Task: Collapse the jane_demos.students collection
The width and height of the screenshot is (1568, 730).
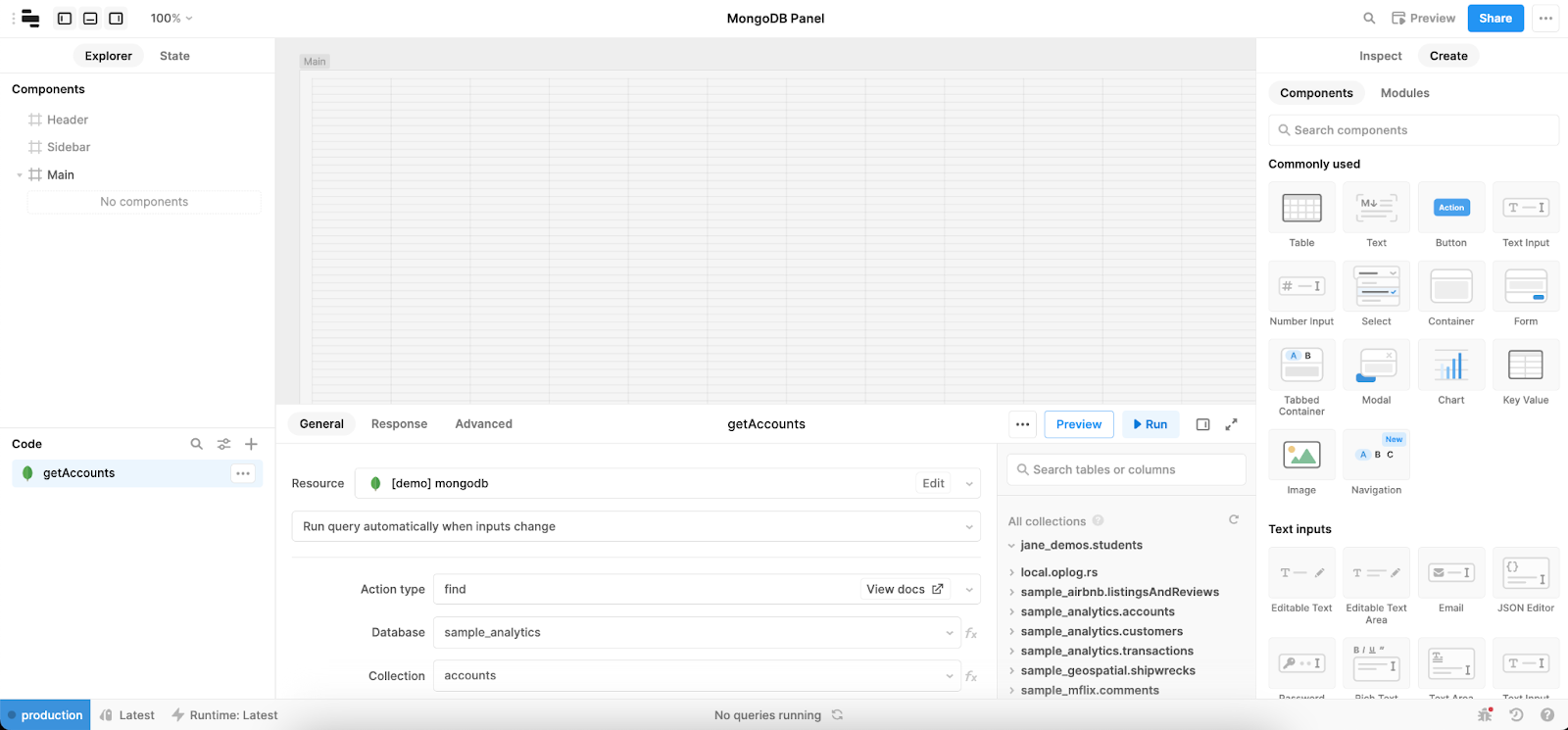Action: click(x=1011, y=546)
